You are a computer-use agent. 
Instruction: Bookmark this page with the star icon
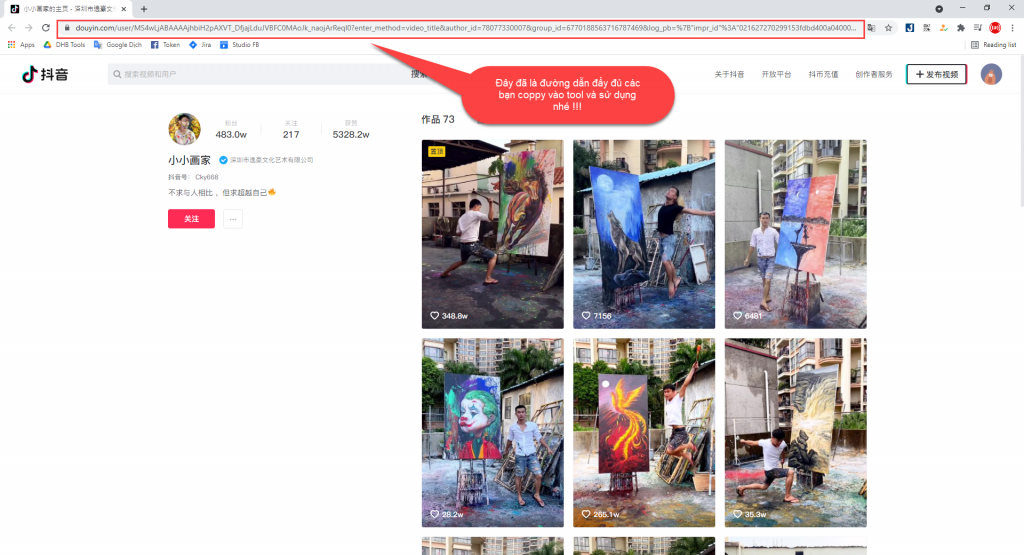[889, 27]
